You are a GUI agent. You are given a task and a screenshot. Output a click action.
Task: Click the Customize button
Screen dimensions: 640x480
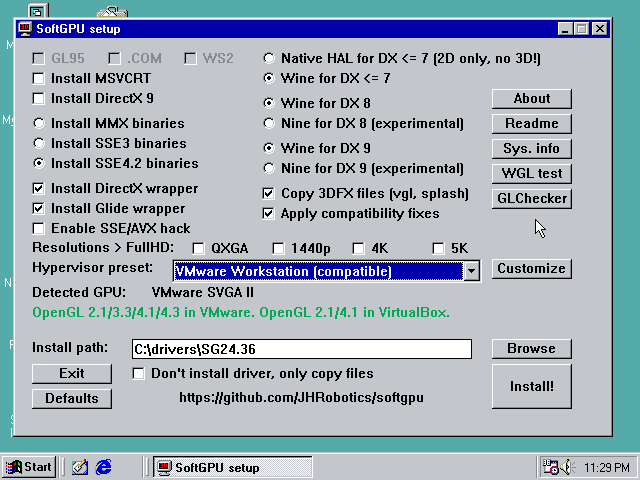[x=531, y=269]
